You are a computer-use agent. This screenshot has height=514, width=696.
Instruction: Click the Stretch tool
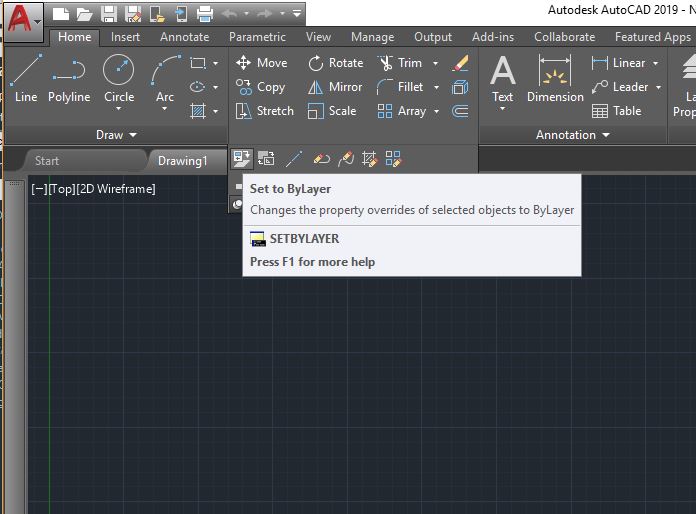click(265, 111)
